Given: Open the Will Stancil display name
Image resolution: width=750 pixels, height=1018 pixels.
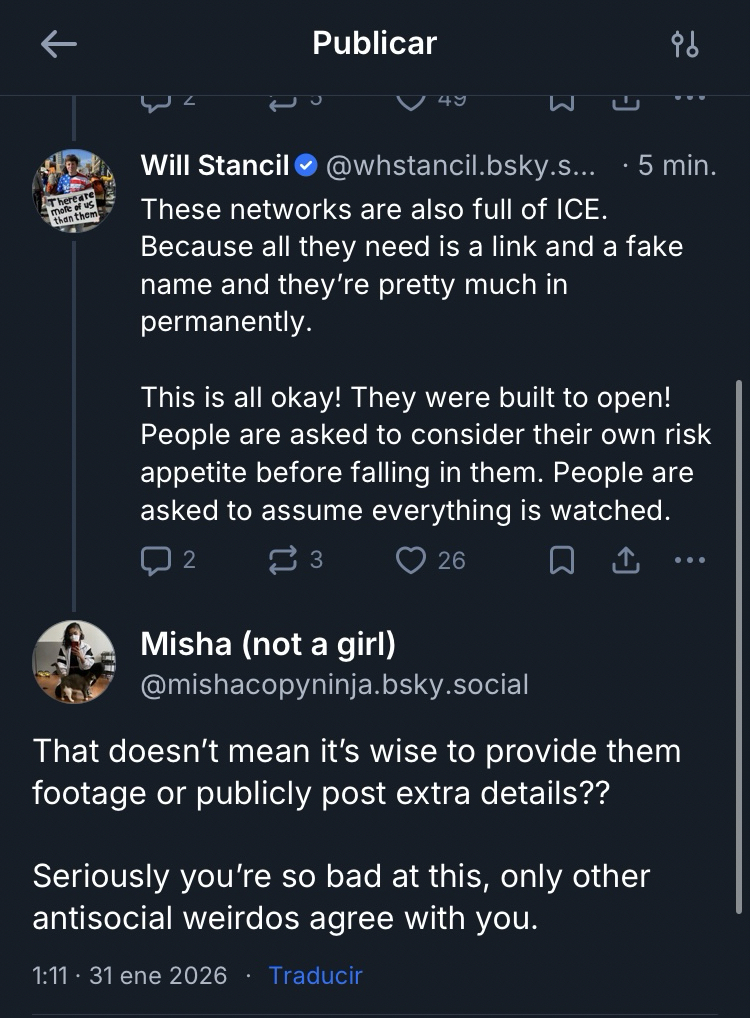Looking at the screenshot, I should coord(215,166).
